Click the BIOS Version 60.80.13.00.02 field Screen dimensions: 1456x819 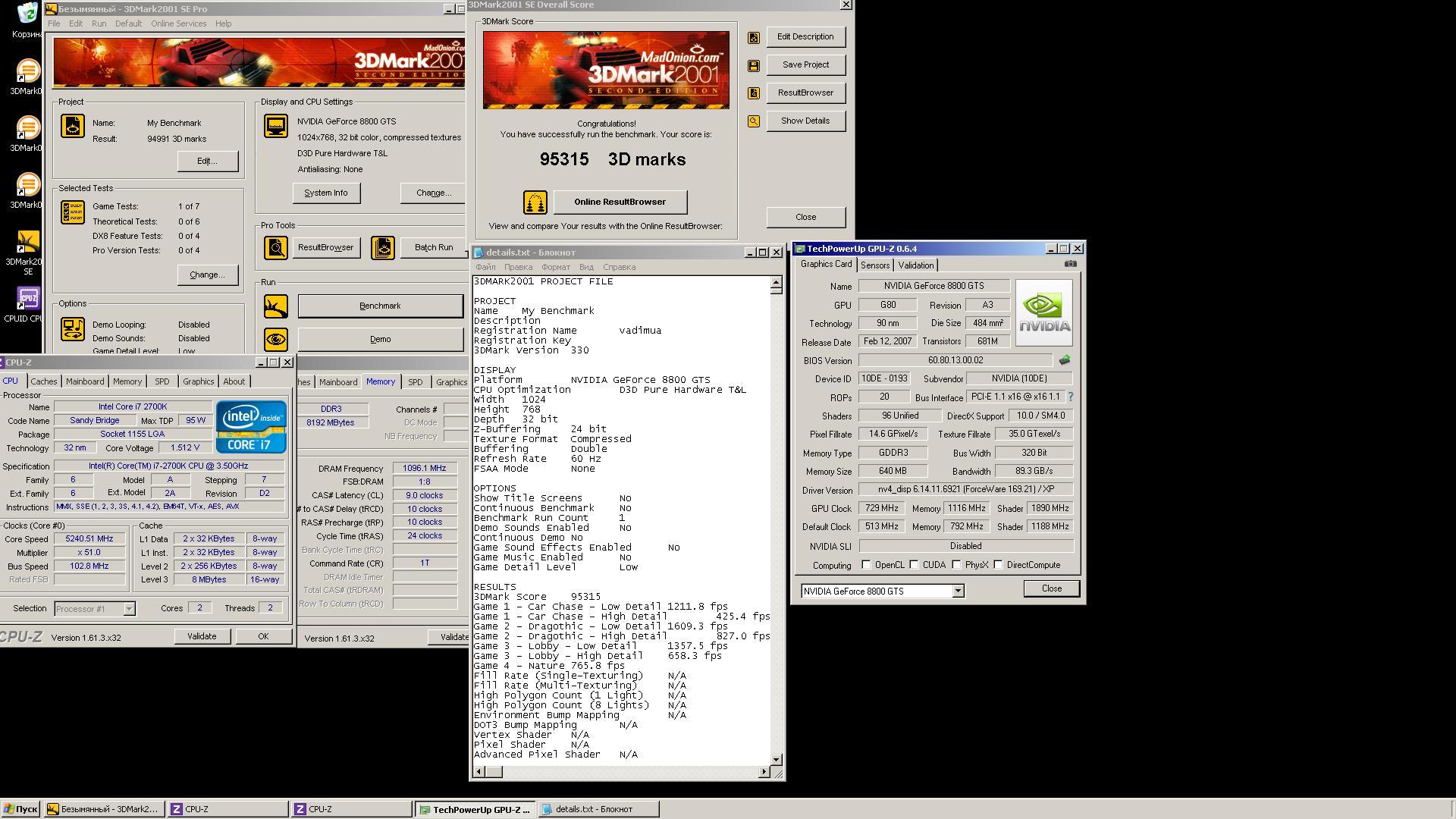tap(955, 361)
